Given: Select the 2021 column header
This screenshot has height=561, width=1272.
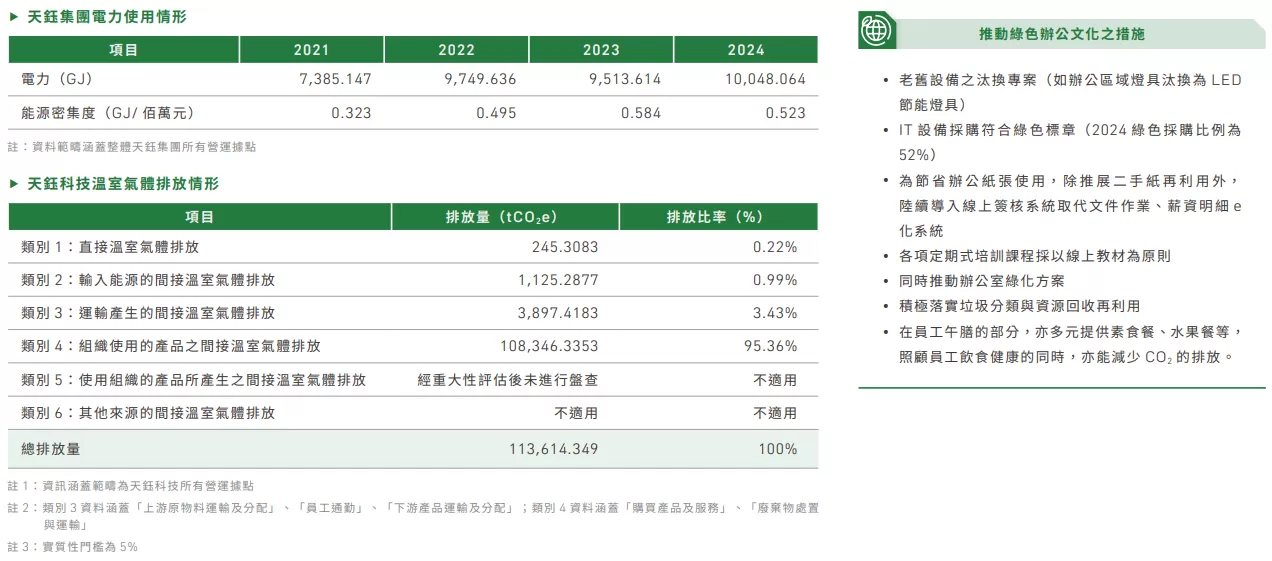Looking at the screenshot, I should [x=311, y=50].
